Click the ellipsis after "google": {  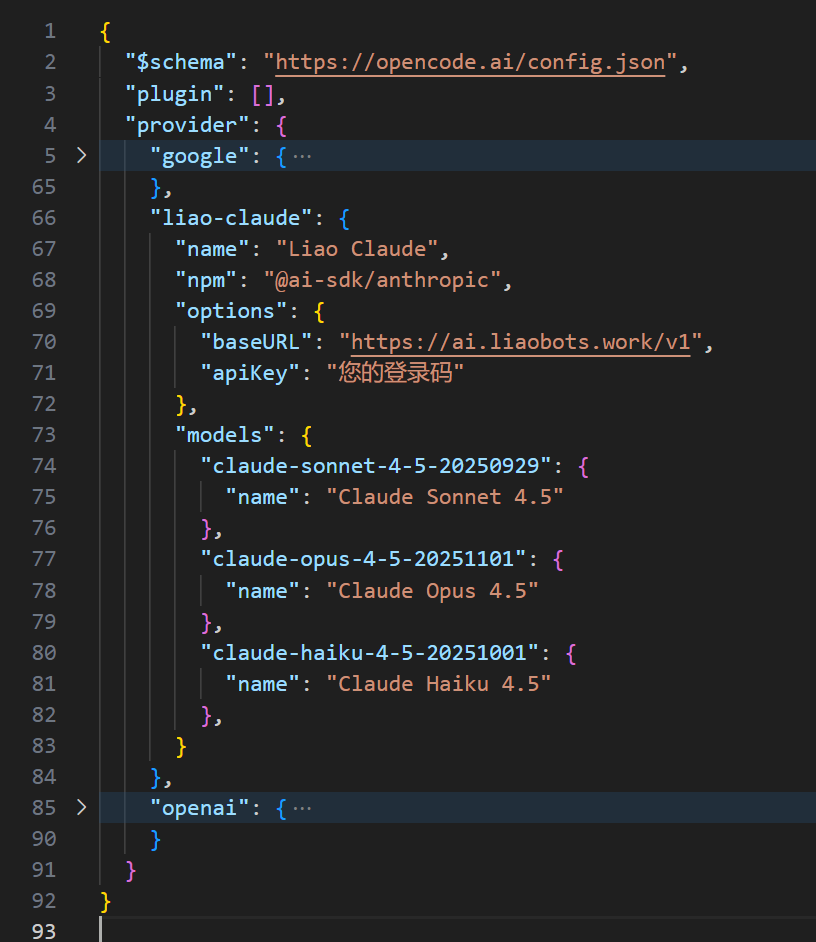tap(302, 157)
